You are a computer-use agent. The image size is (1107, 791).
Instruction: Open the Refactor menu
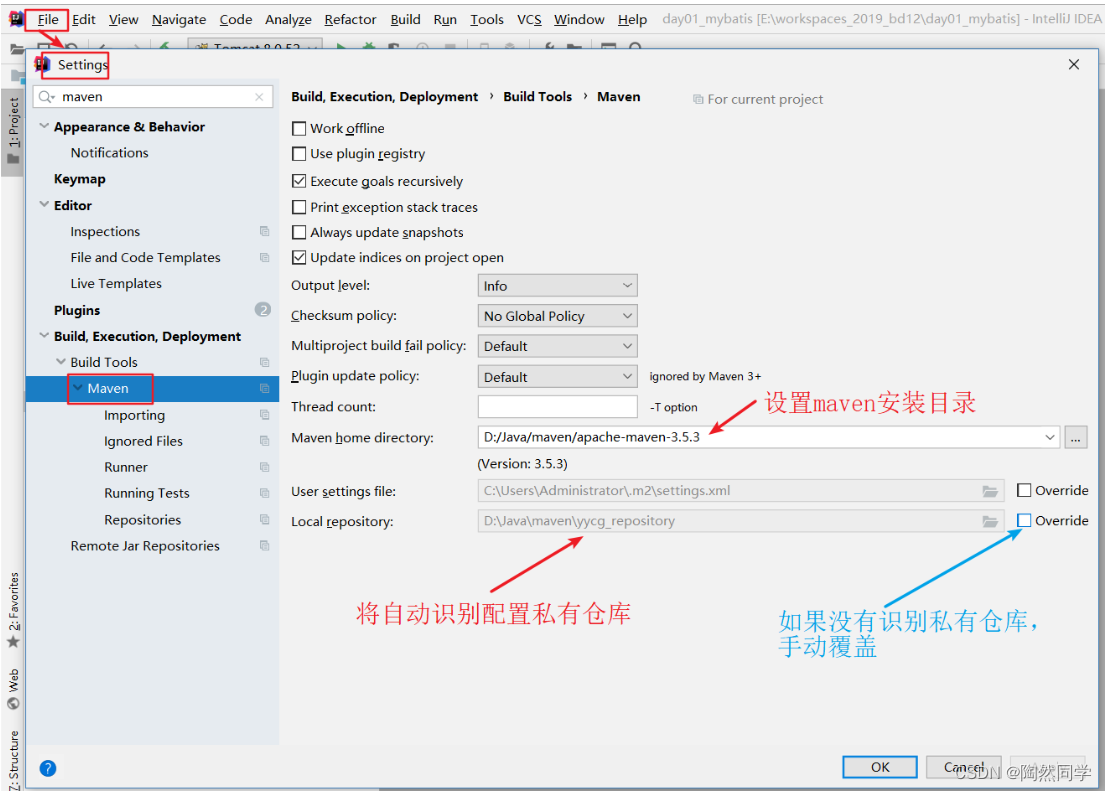tap(350, 19)
